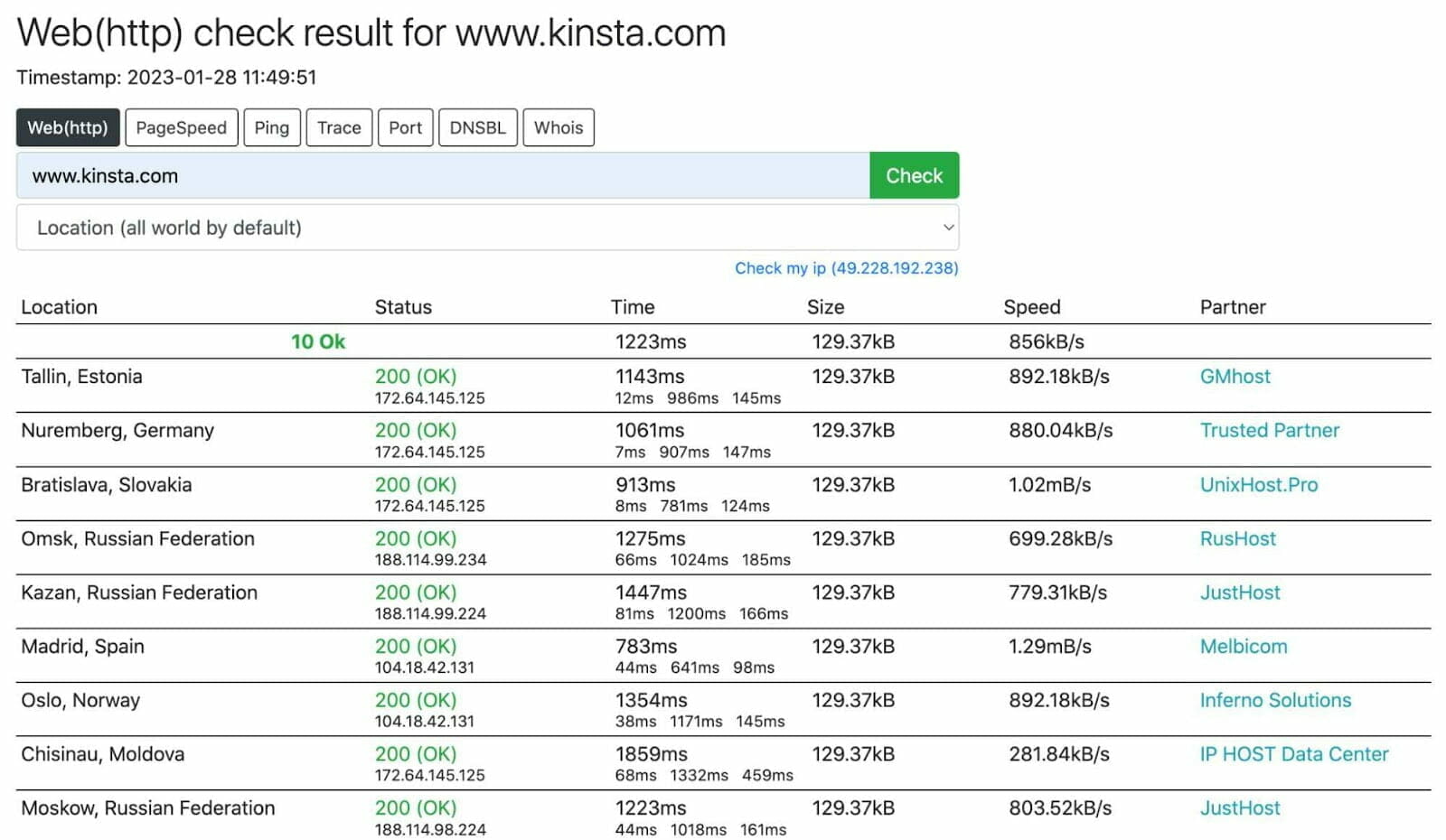Visit the UnixHost.Pro partner link

click(1259, 484)
